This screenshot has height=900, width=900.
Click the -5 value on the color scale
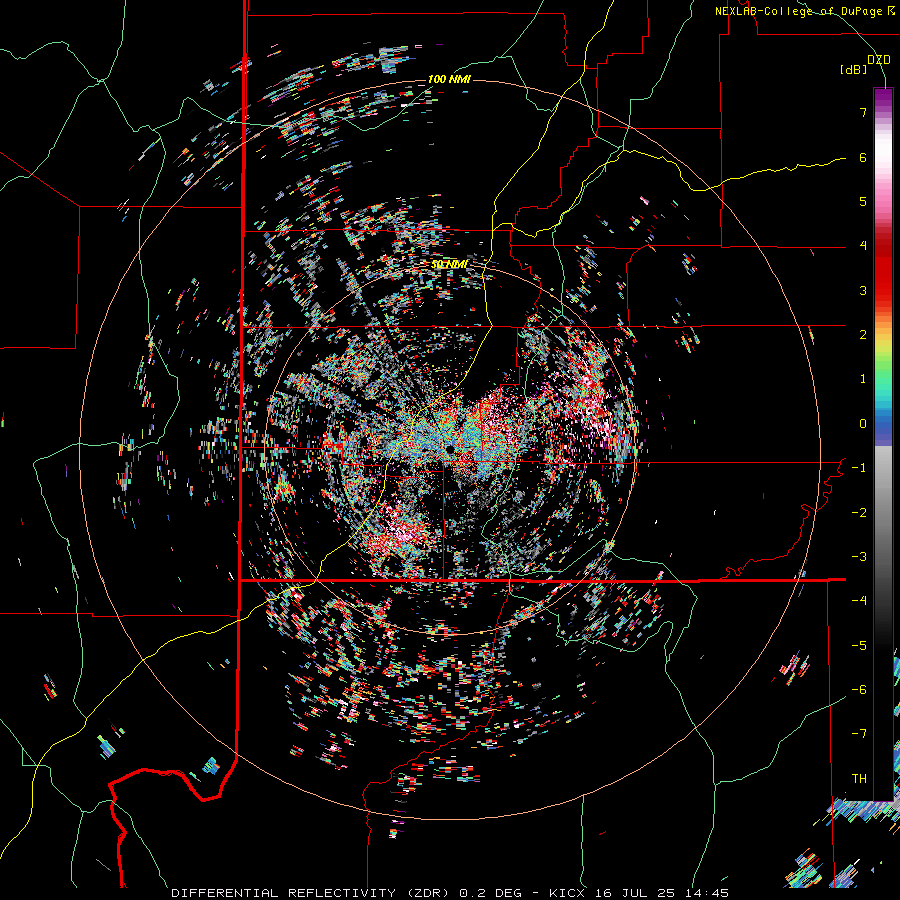(x=859, y=646)
